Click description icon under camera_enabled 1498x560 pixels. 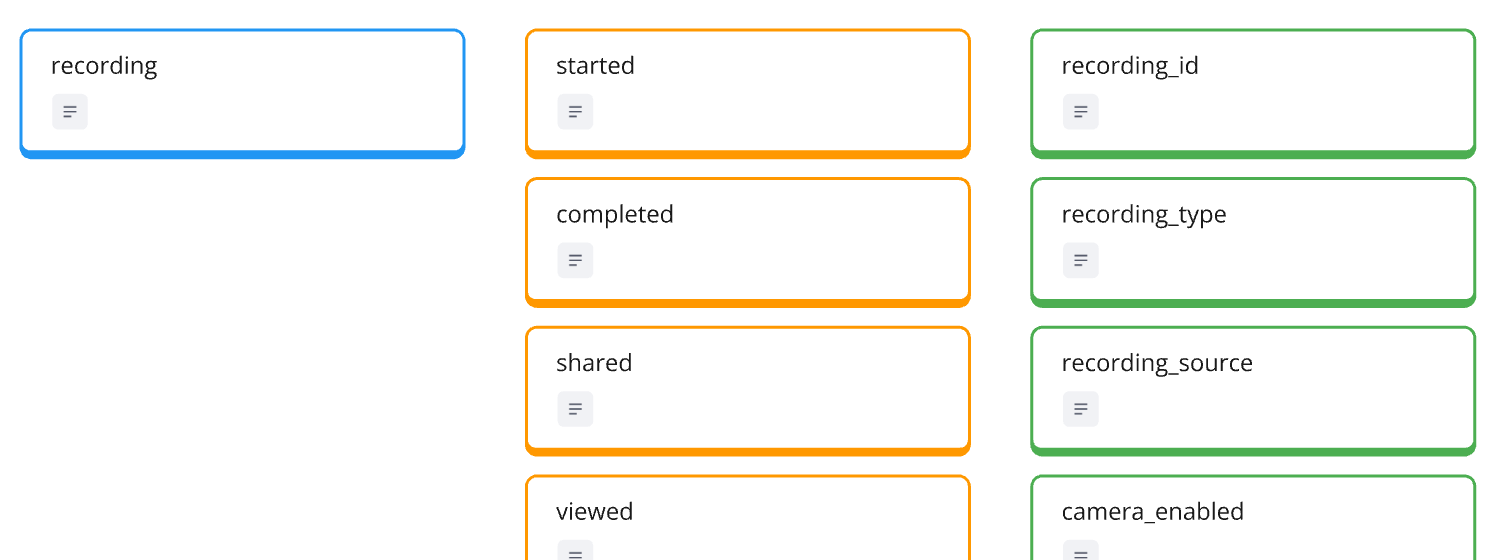click(1080, 551)
